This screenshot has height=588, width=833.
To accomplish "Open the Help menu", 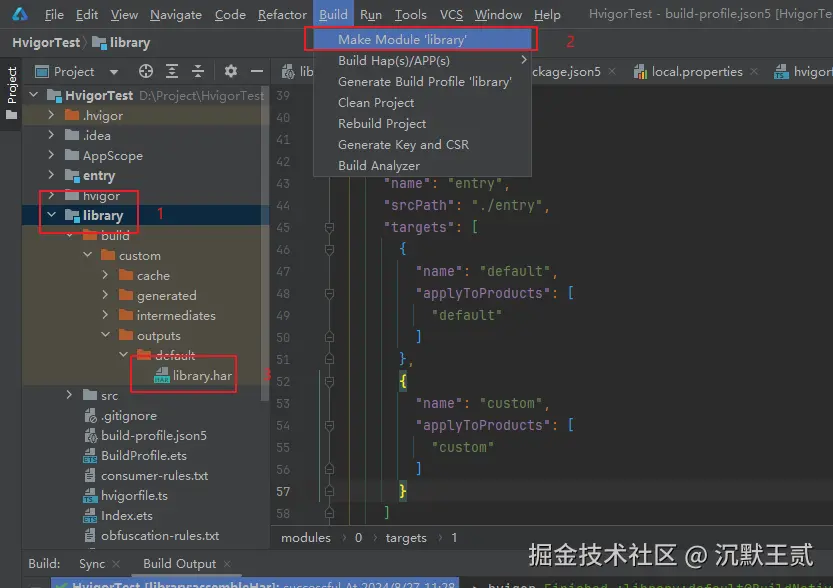I will click(547, 15).
